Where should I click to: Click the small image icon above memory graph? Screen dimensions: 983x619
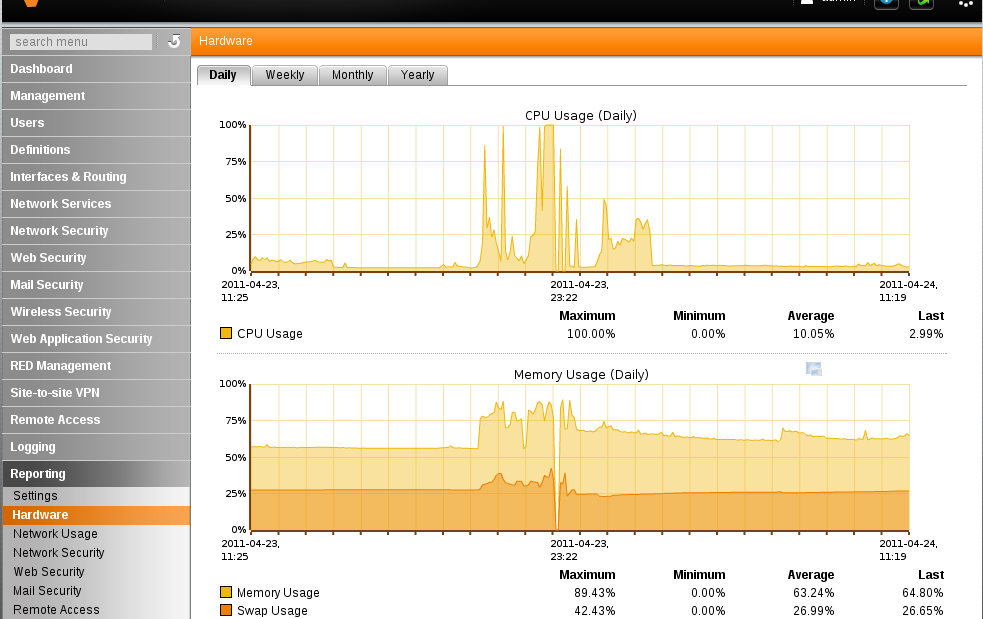point(814,369)
